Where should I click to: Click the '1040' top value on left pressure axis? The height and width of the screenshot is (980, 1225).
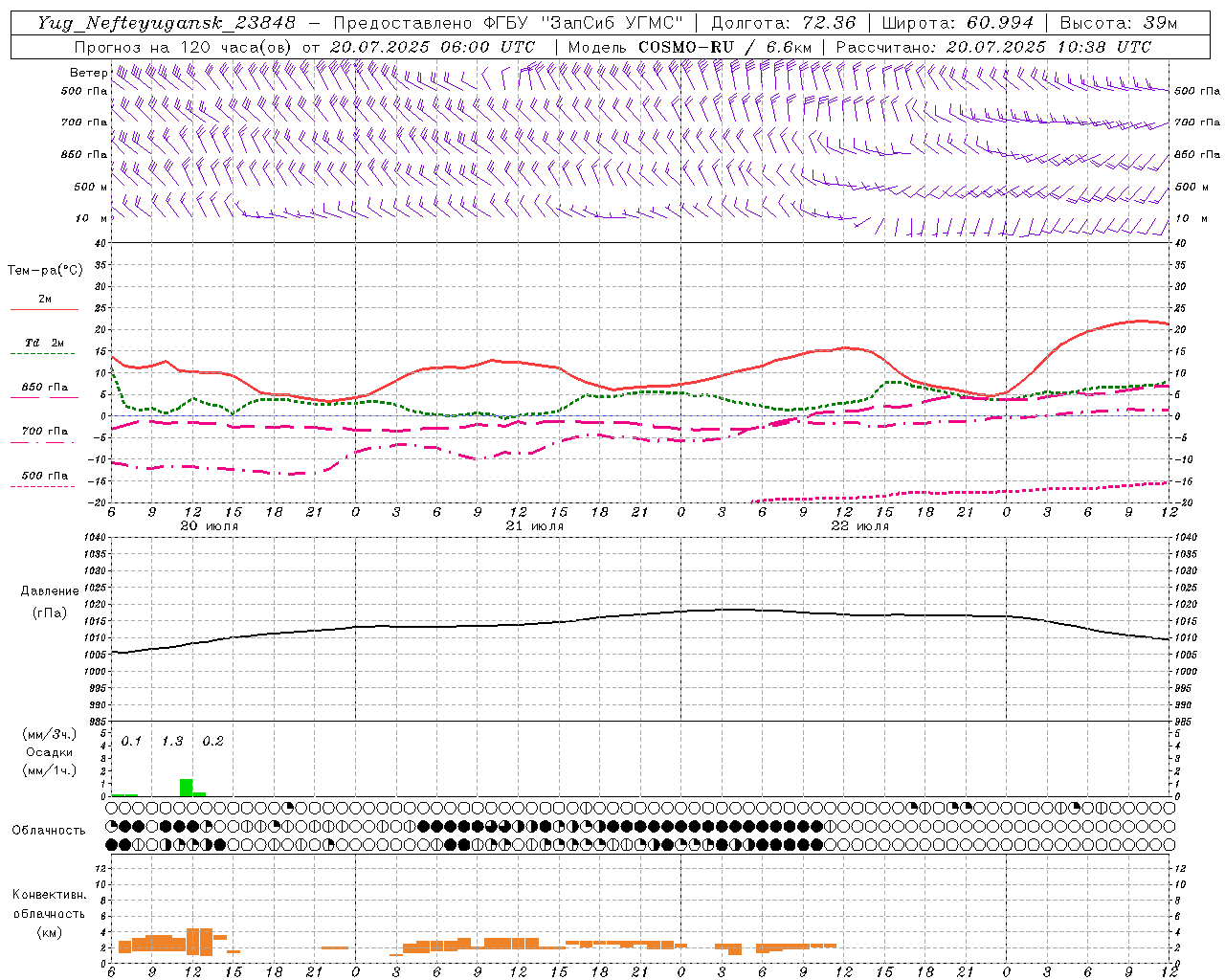click(96, 537)
